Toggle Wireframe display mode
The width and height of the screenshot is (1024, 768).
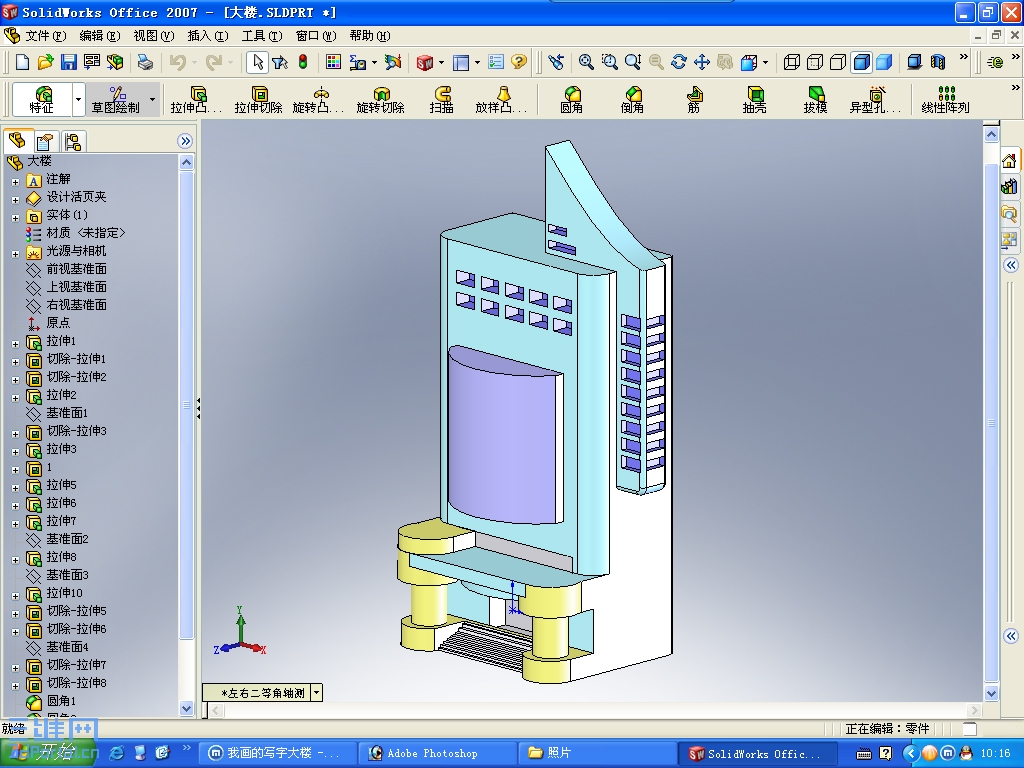click(792, 62)
